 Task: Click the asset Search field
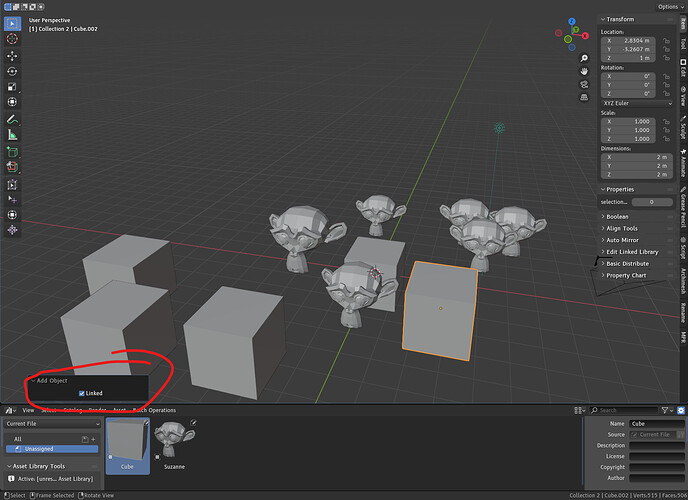(623, 410)
